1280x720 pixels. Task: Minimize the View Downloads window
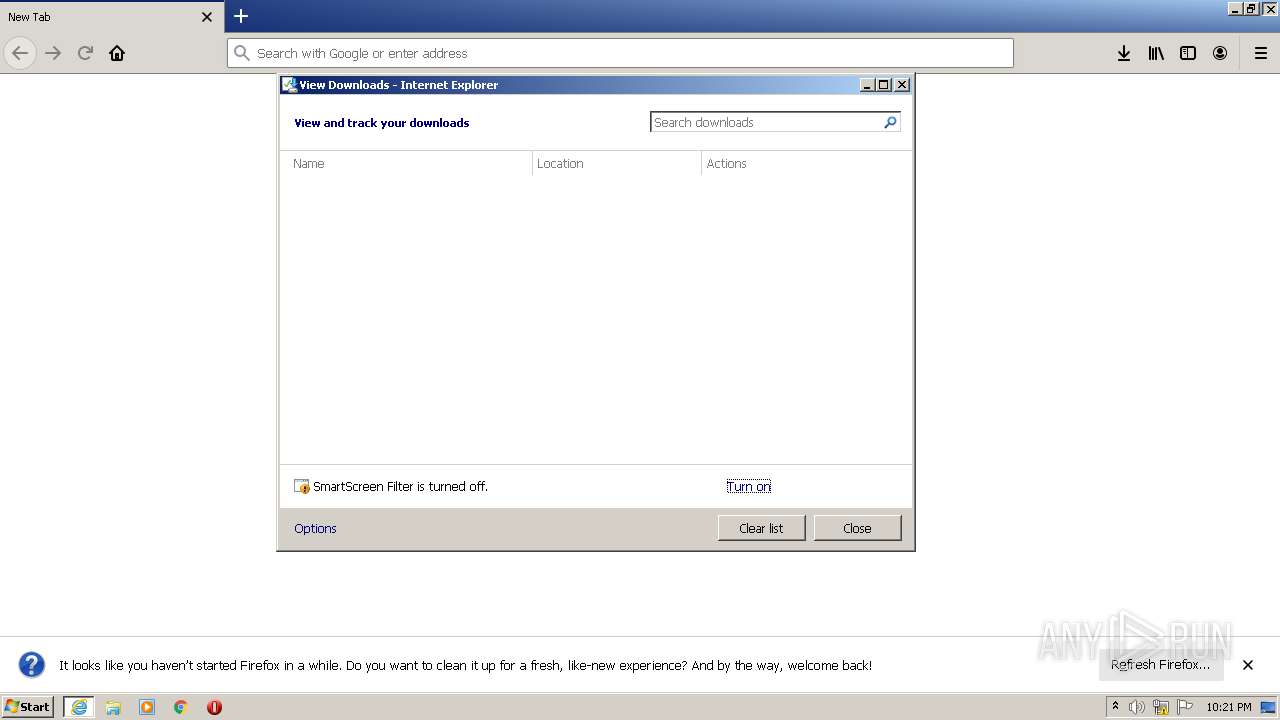(x=868, y=85)
